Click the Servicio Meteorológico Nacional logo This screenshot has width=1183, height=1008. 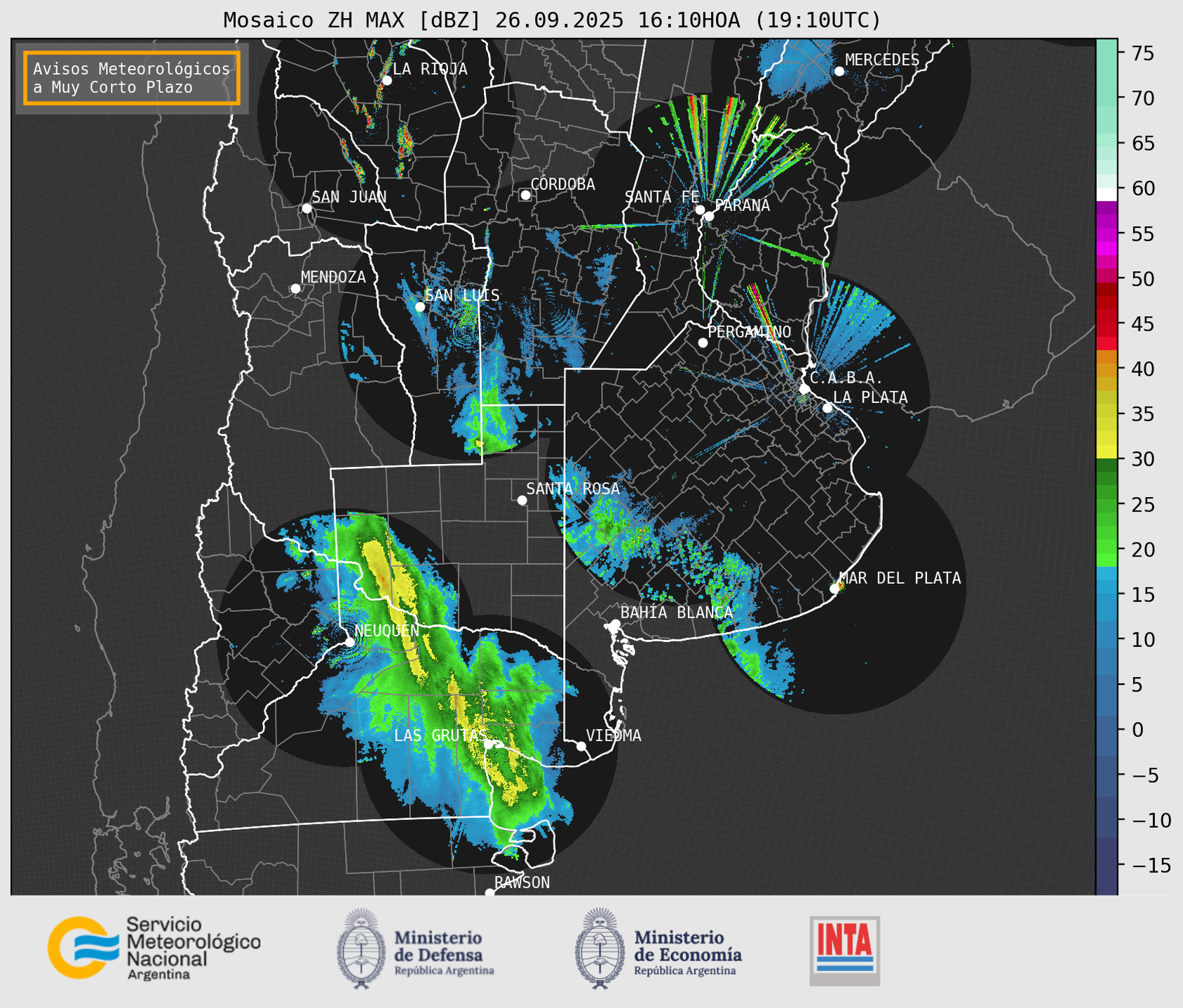tap(154, 948)
